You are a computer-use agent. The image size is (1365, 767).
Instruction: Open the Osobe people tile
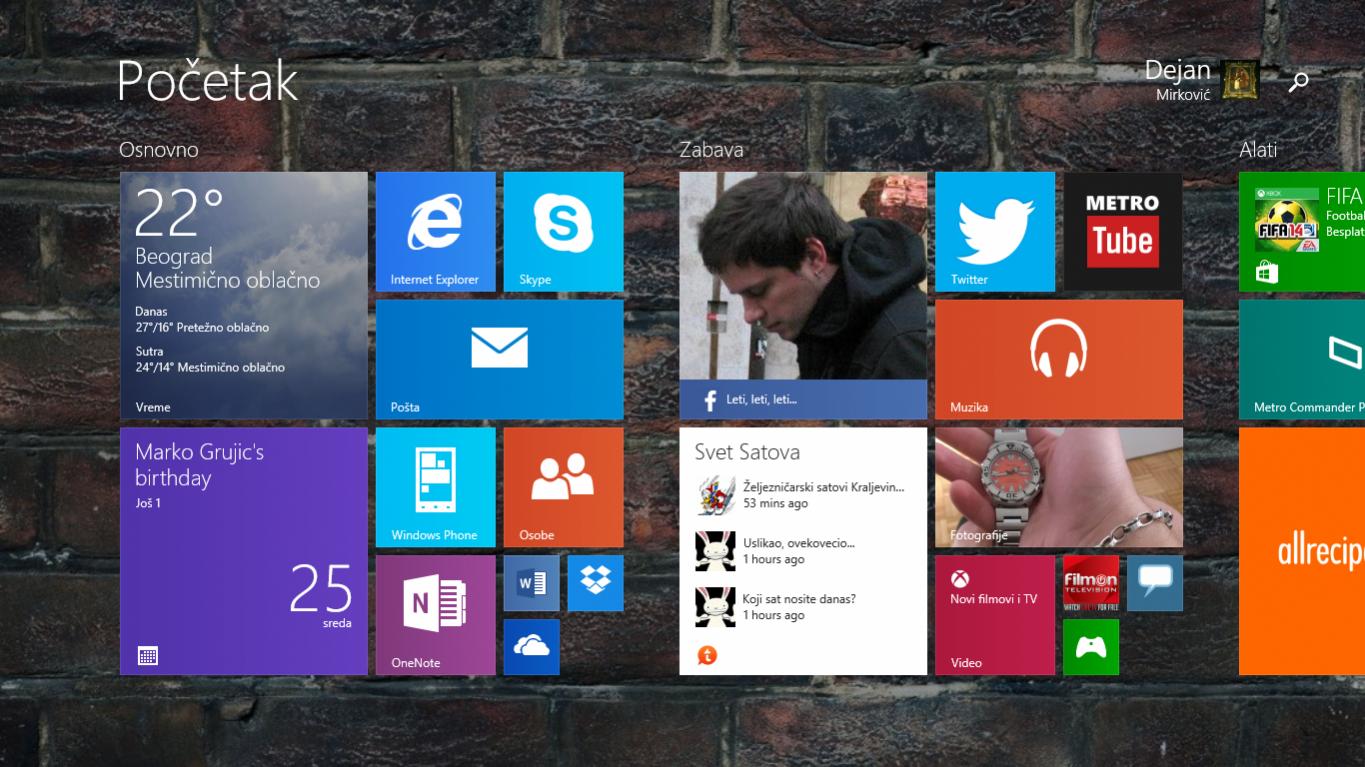point(563,487)
